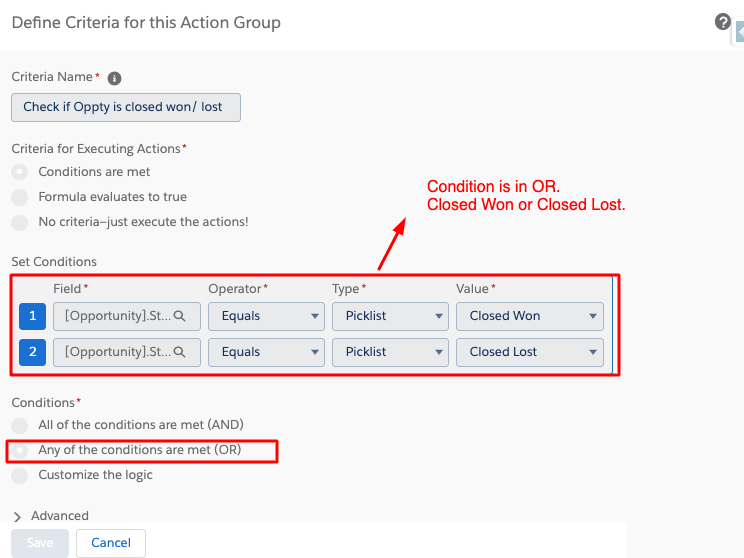This screenshot has height=558, width=744.
Task: Click the help question mark icon
Action: pos(723,22)
